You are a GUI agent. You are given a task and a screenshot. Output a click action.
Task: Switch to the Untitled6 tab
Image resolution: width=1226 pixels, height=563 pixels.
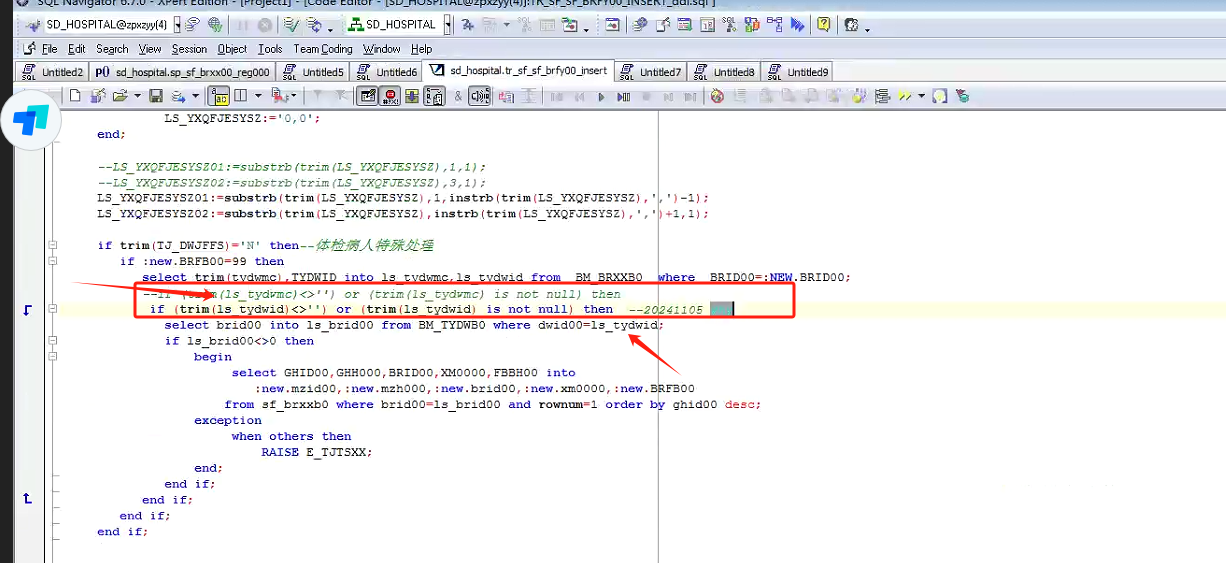point(386,72)
